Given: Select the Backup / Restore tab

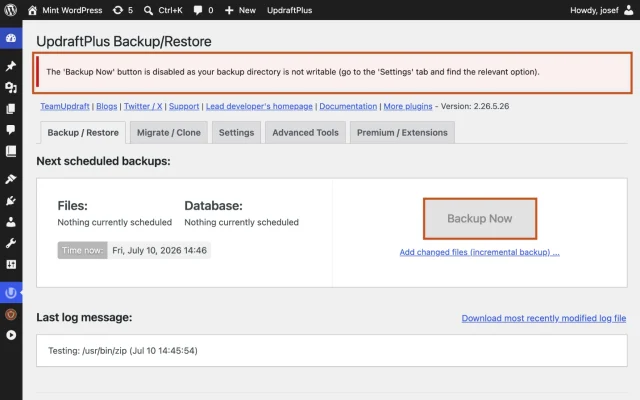Looking at the screenshot, I should [83, 133].
